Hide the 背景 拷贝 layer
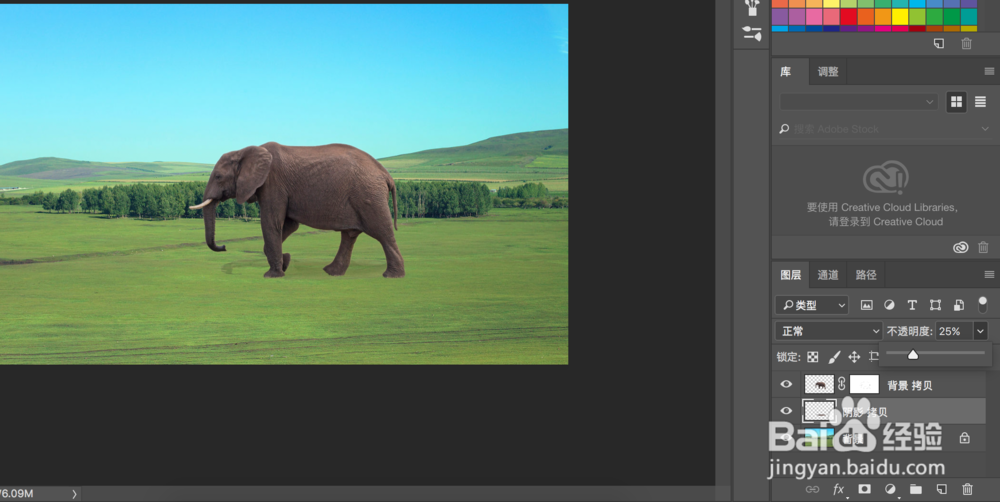 [x=786, y=384]
